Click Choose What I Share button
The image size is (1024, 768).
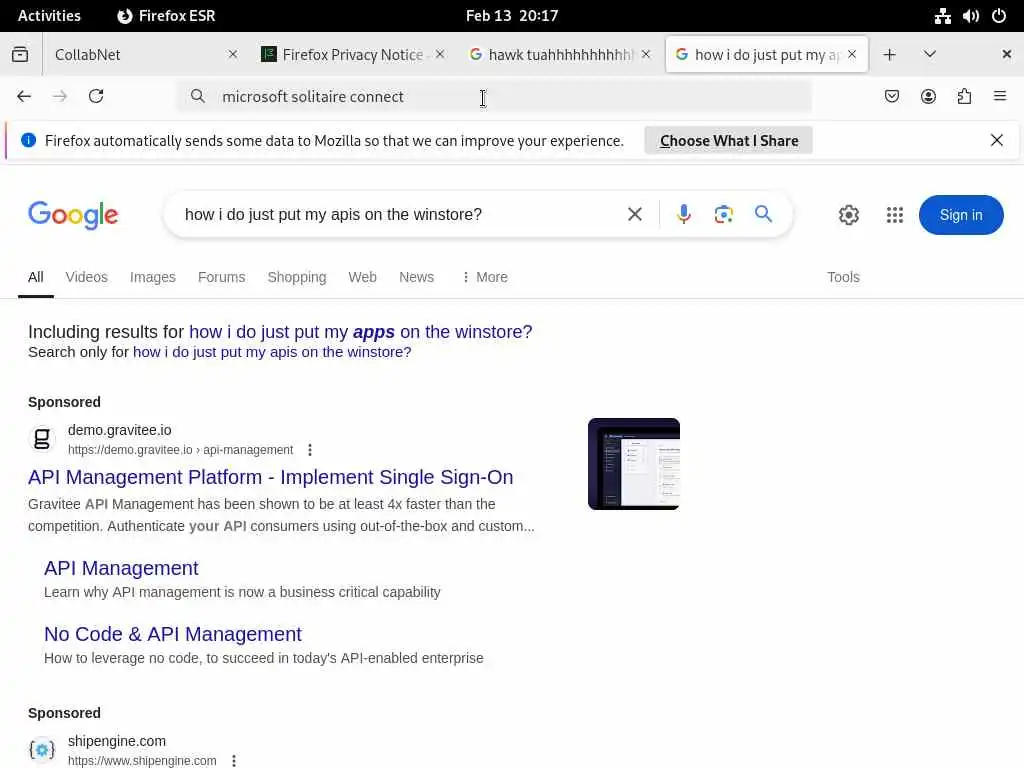(x=729, y=141)
